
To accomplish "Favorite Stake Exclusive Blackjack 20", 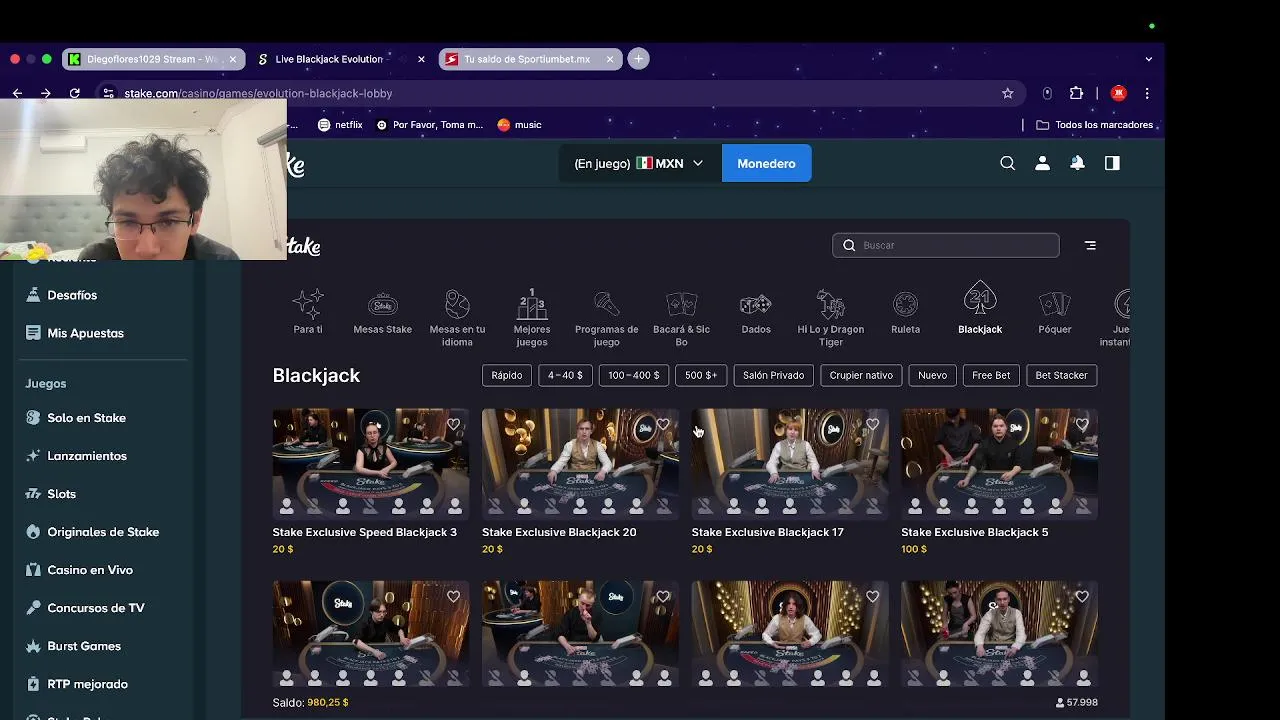I will point(663,425).
